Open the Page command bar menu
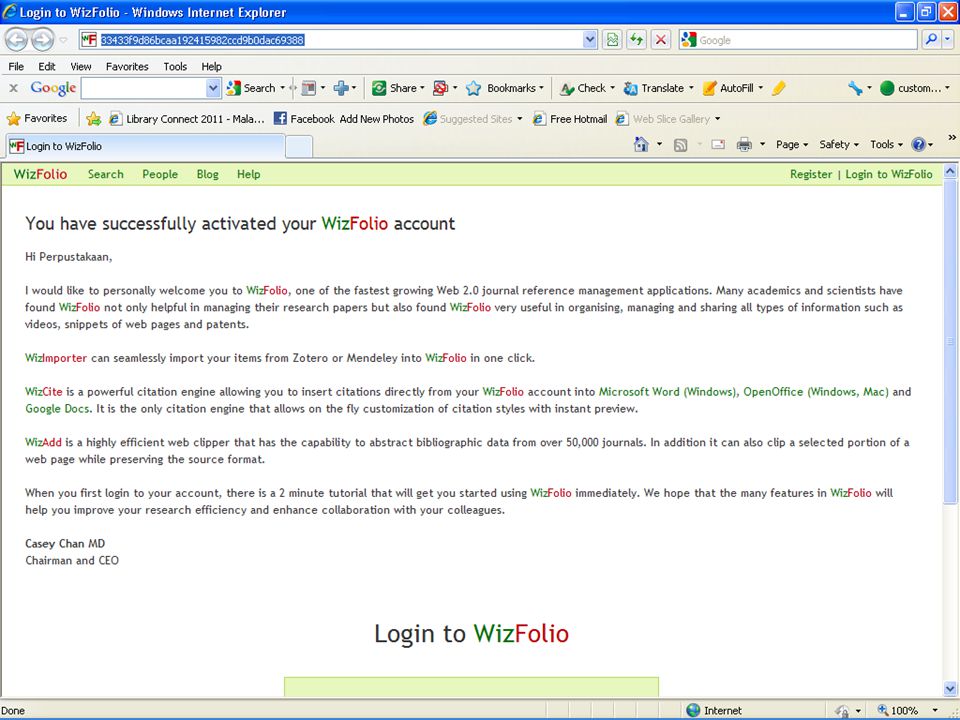Image resolution: width=960 pixels, height=720 pixels. point(792,144)
